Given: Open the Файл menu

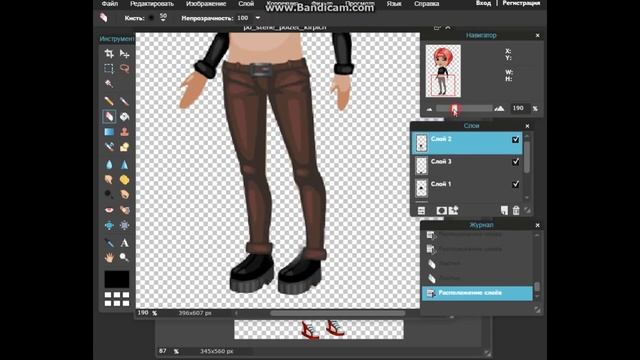Looking at the screenshot, I should click(110, 4).
